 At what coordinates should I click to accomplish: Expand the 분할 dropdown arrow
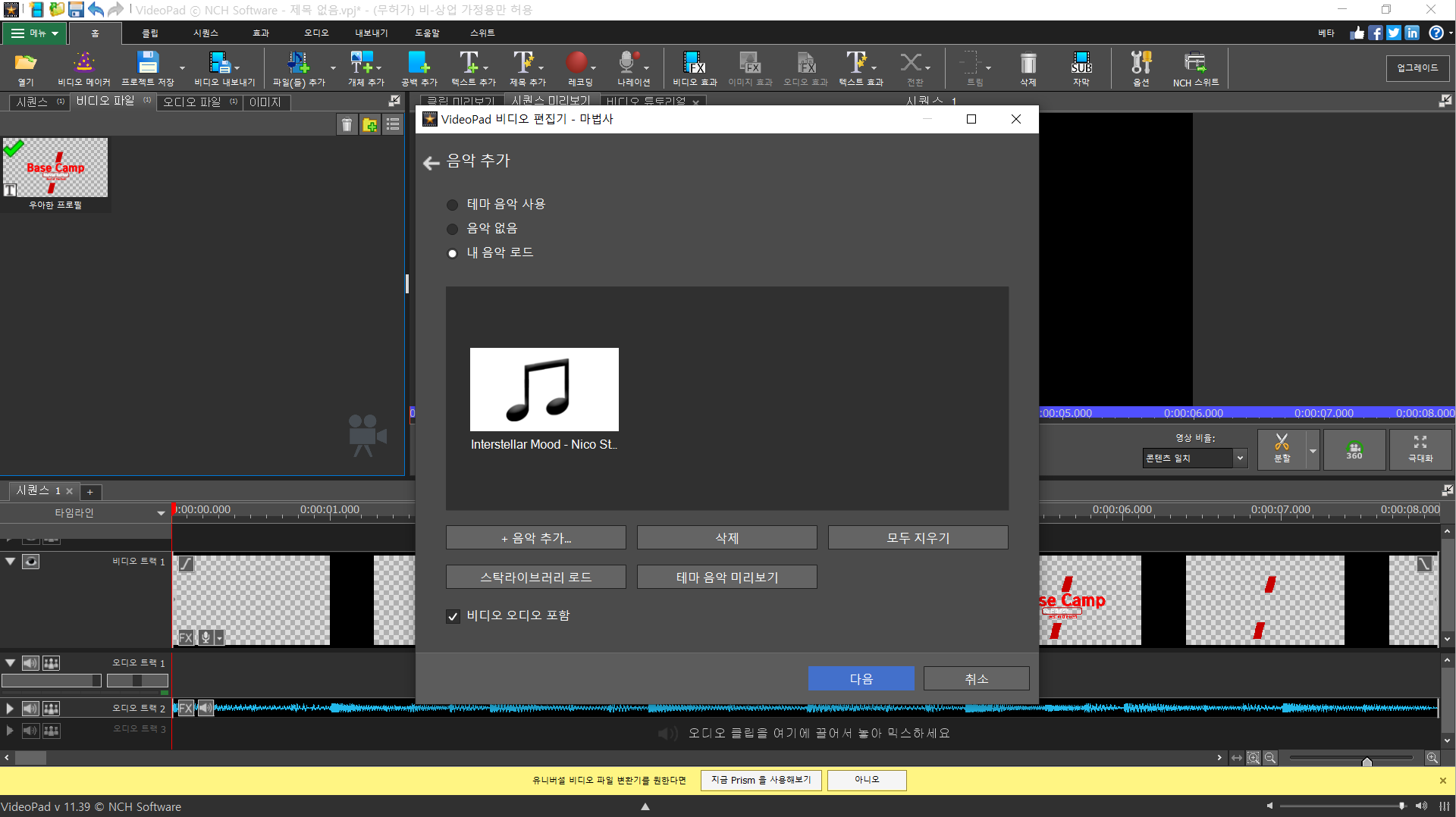pyautogui.click(x=1313, y=450)
